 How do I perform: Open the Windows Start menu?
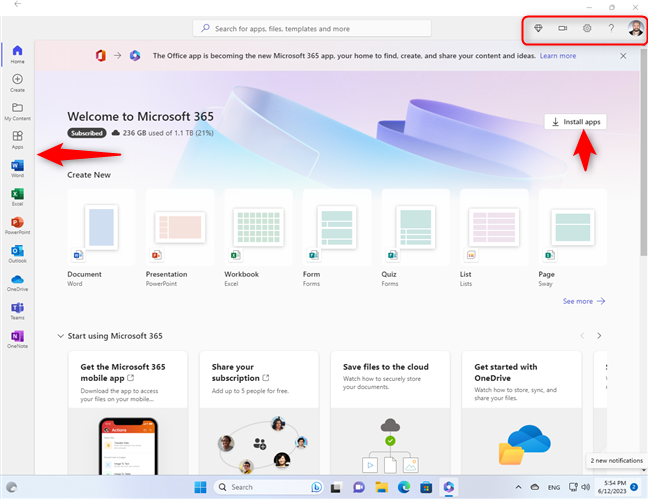200,487
